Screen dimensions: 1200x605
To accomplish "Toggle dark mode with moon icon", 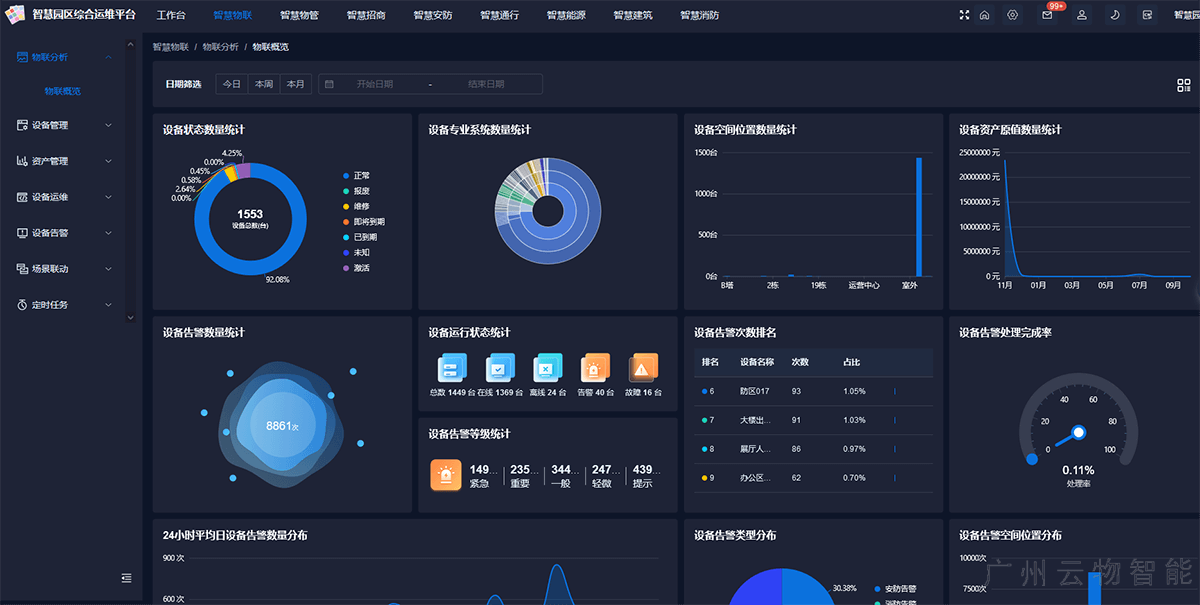I will [1114, 15].
